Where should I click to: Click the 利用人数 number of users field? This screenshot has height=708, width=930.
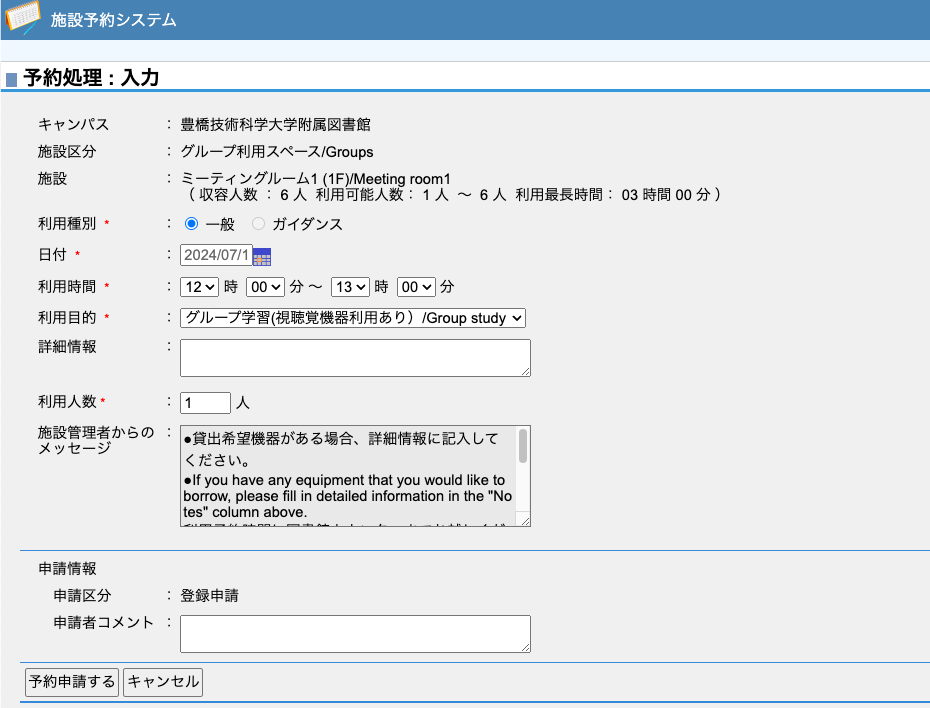[x=205, y=403]
